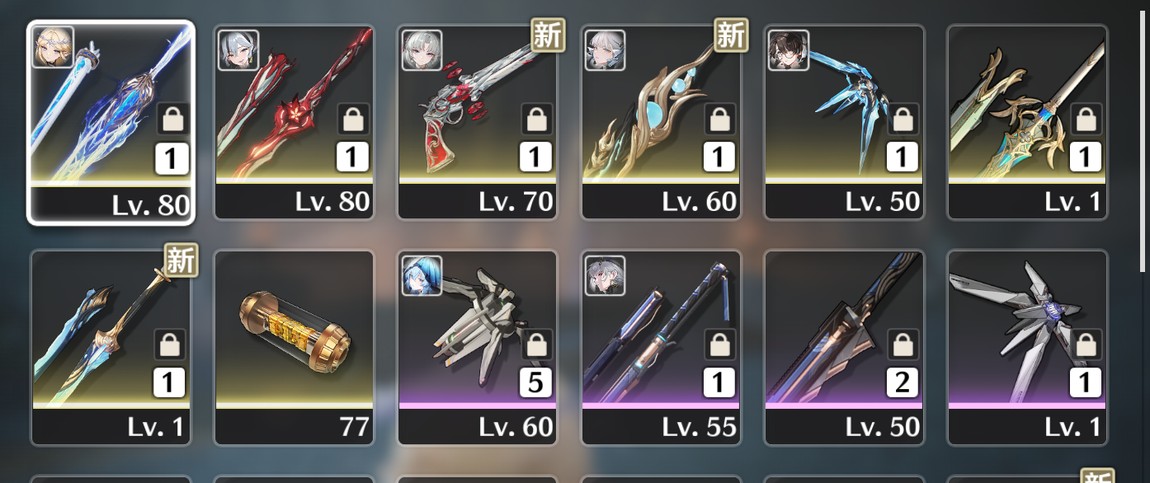The image size is (1150, 483).
Task: Click the dark-haired character portrait with glasses
Action: [x=788, y=51]
